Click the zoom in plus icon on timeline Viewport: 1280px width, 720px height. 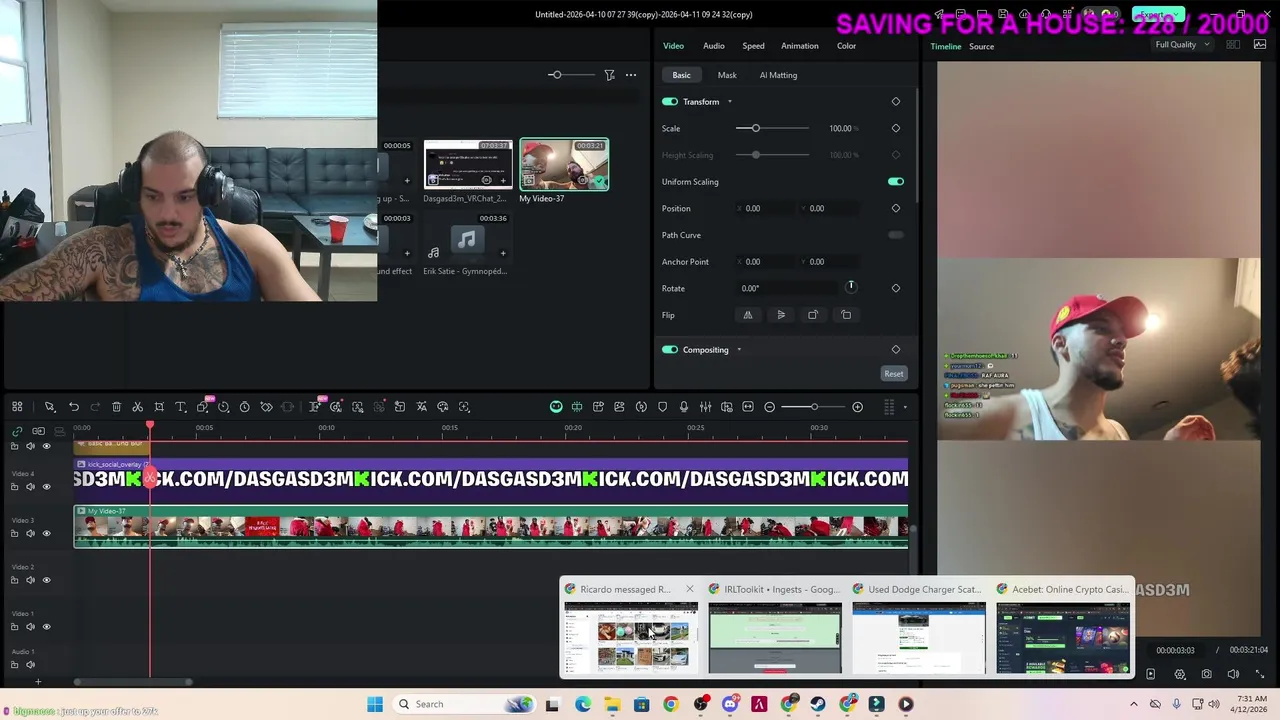[x=857, y=407]
